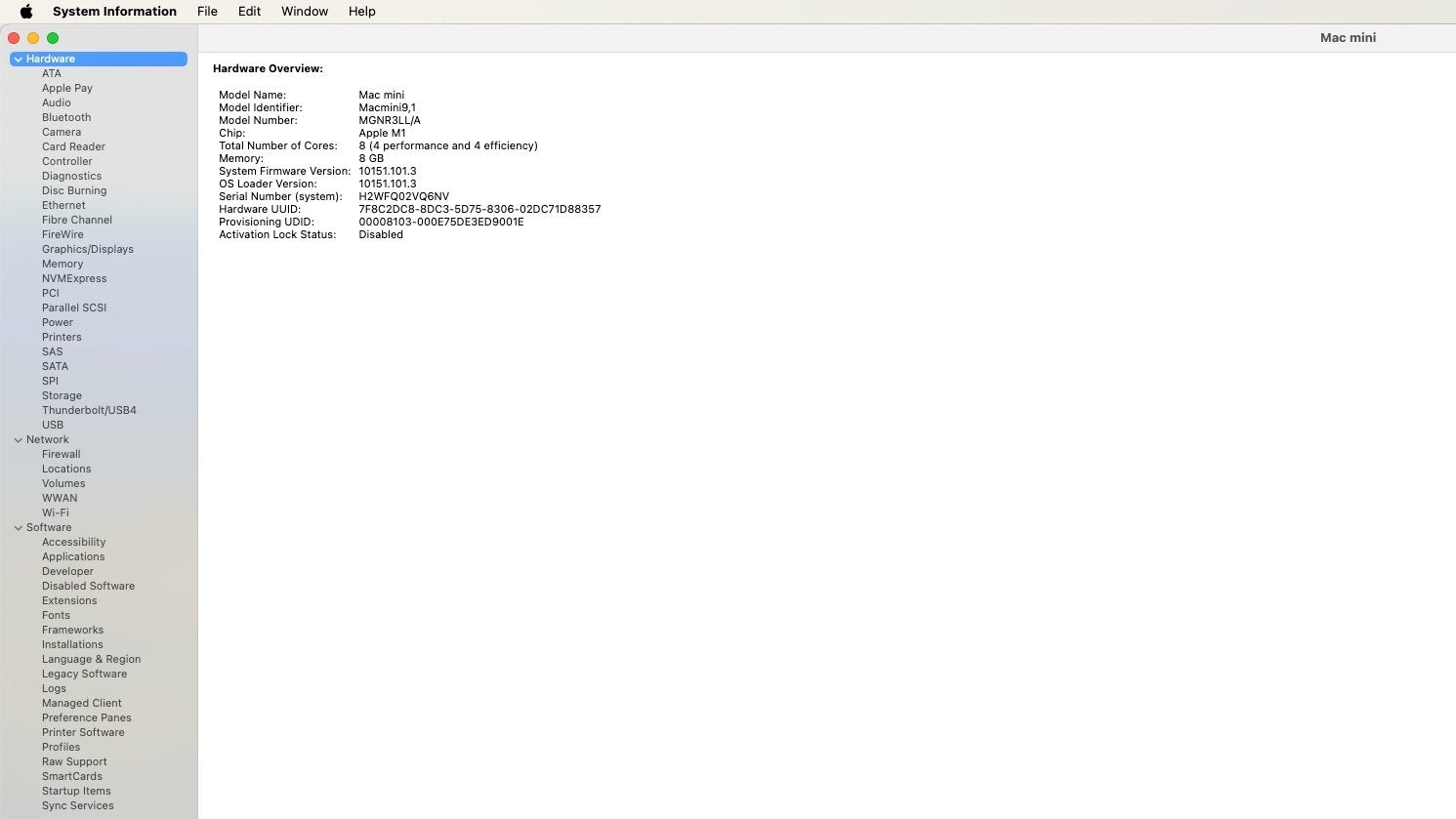Screen dimensions: 1456x819
Task: Select the Camera sidebar item
Action: click(x=62, y=133)
